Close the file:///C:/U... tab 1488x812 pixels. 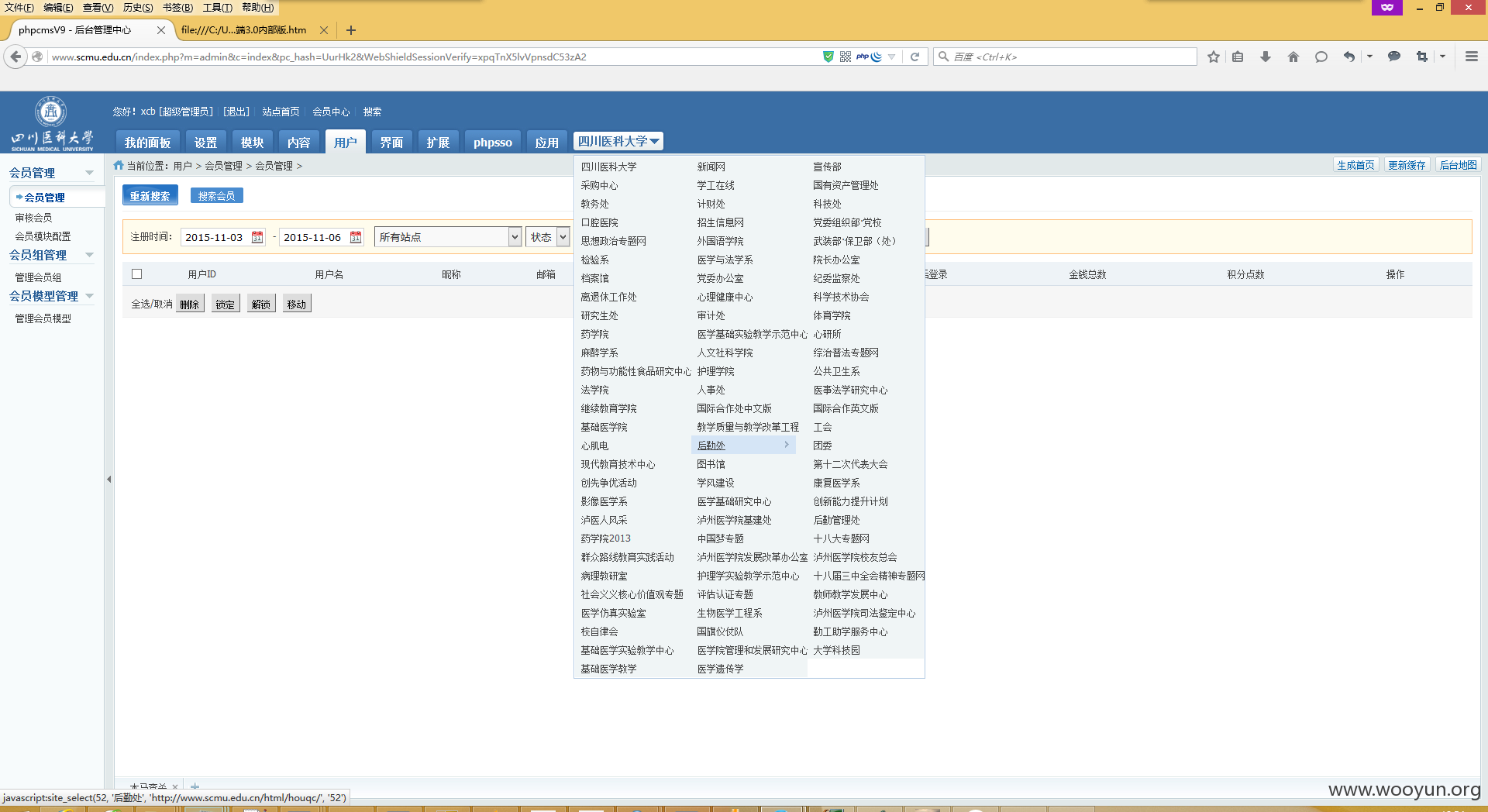pos(324,30)
